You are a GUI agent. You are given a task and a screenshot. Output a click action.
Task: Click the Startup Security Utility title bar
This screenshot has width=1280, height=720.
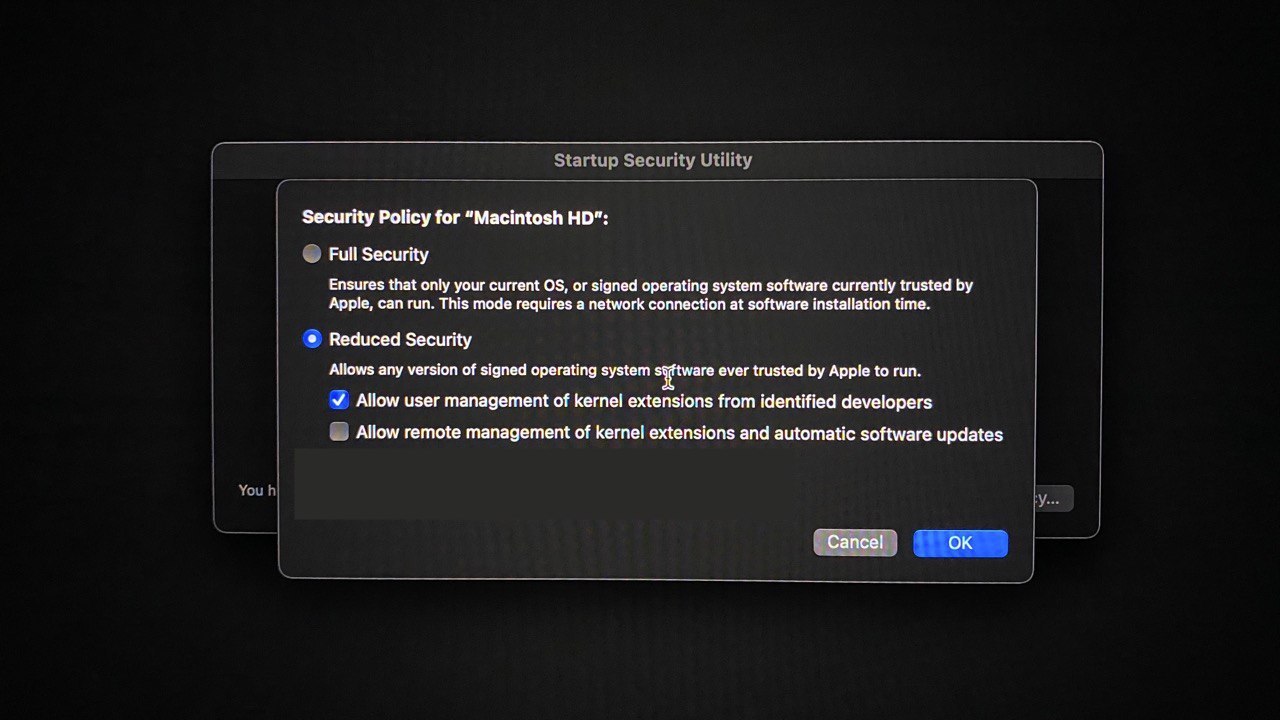653,160
